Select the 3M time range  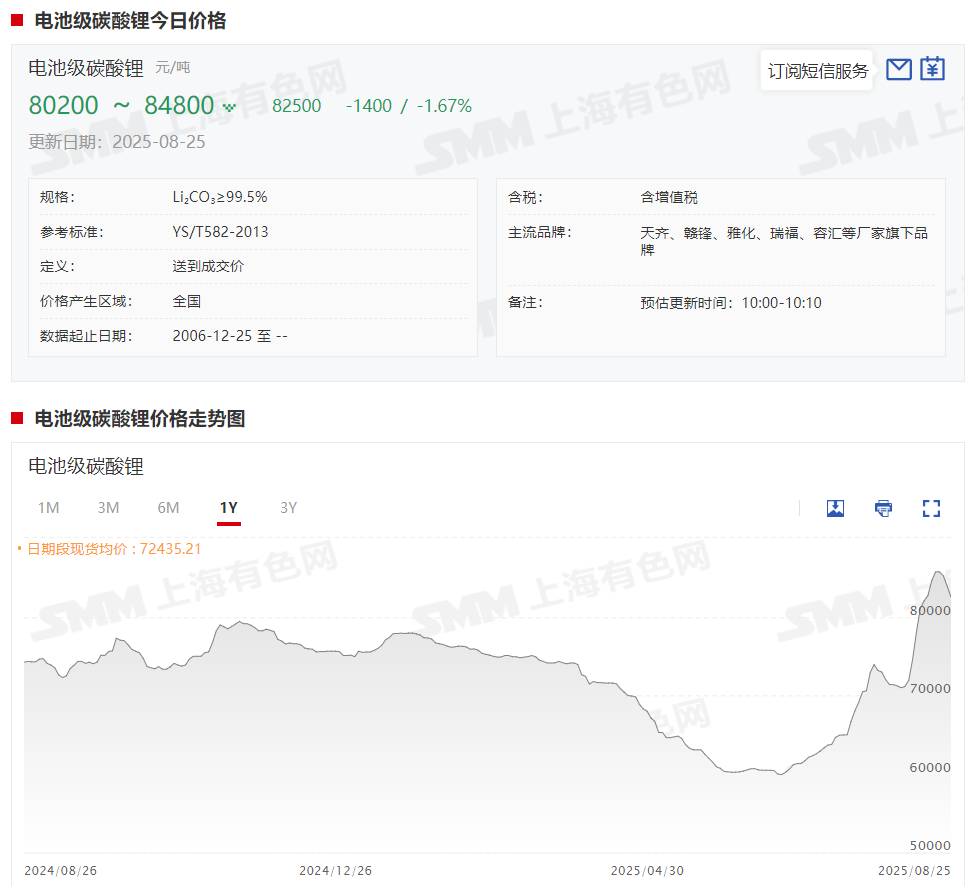click(108, 508)
